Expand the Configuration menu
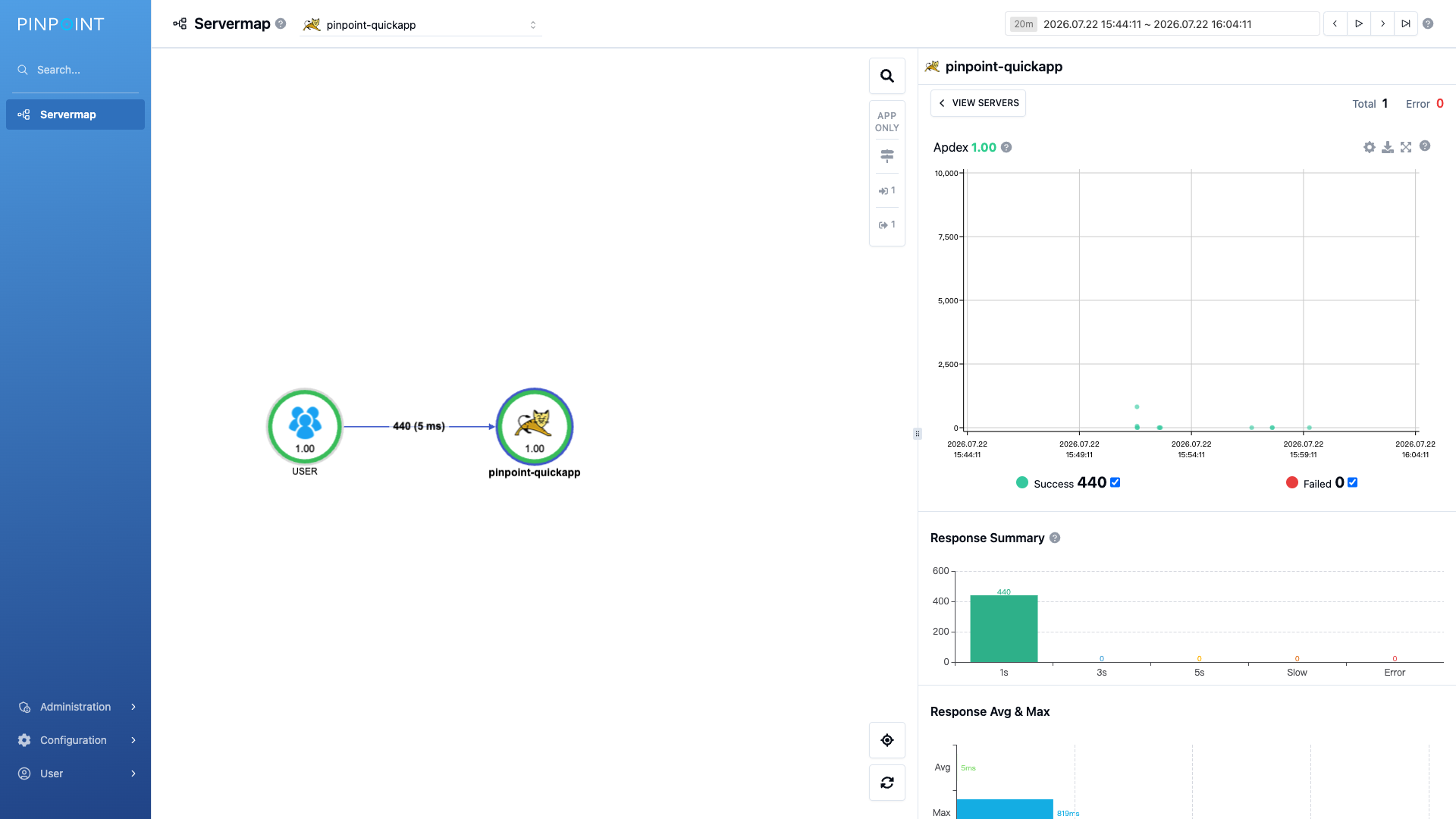Viewport: 1456px width, 819px height. [75, 740]
